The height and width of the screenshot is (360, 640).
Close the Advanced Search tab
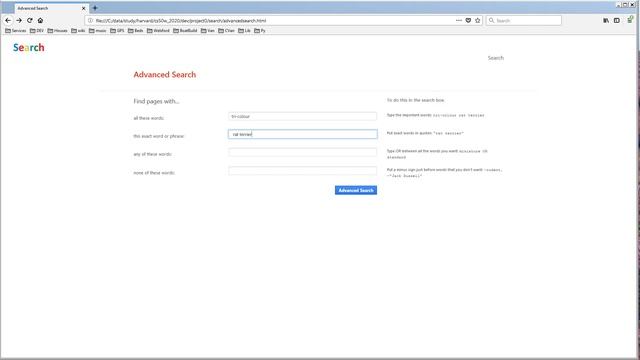tap(84, 8)
